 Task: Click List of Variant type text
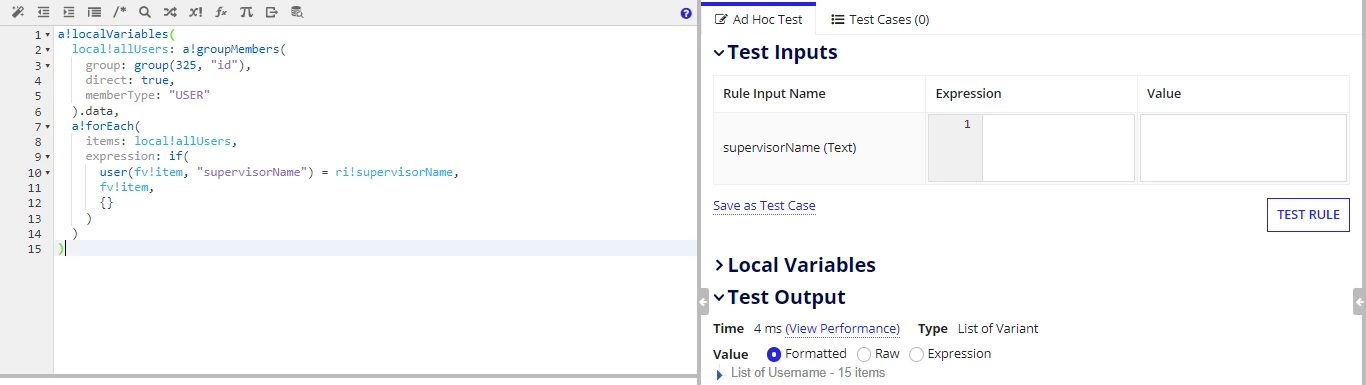[x=998, y=329]
